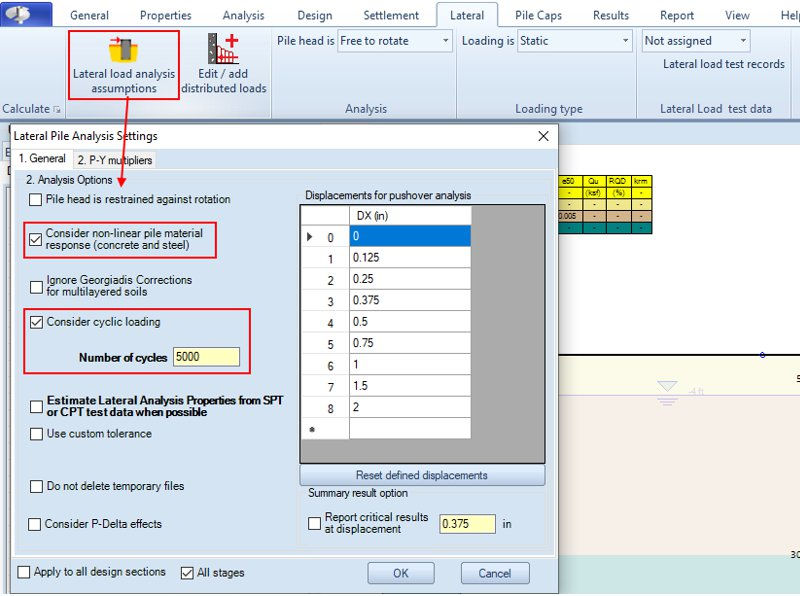
Task: Open the Pile head is dropdown
Action: coord(395,41)
